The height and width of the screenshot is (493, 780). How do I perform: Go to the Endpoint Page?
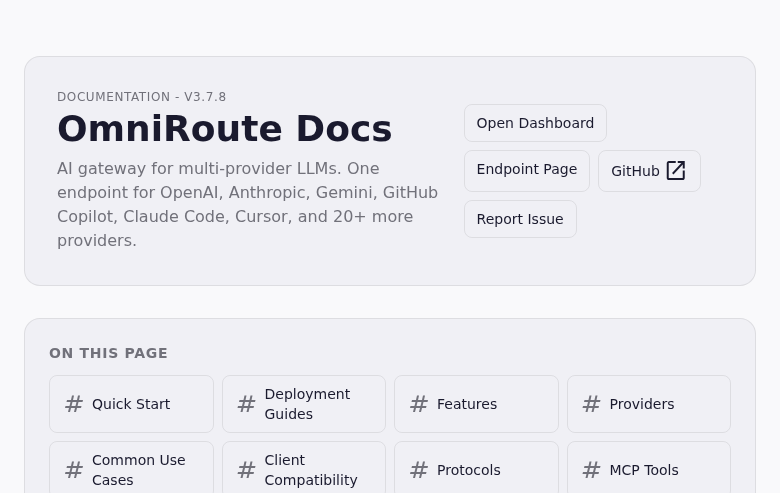click(527, 171)
